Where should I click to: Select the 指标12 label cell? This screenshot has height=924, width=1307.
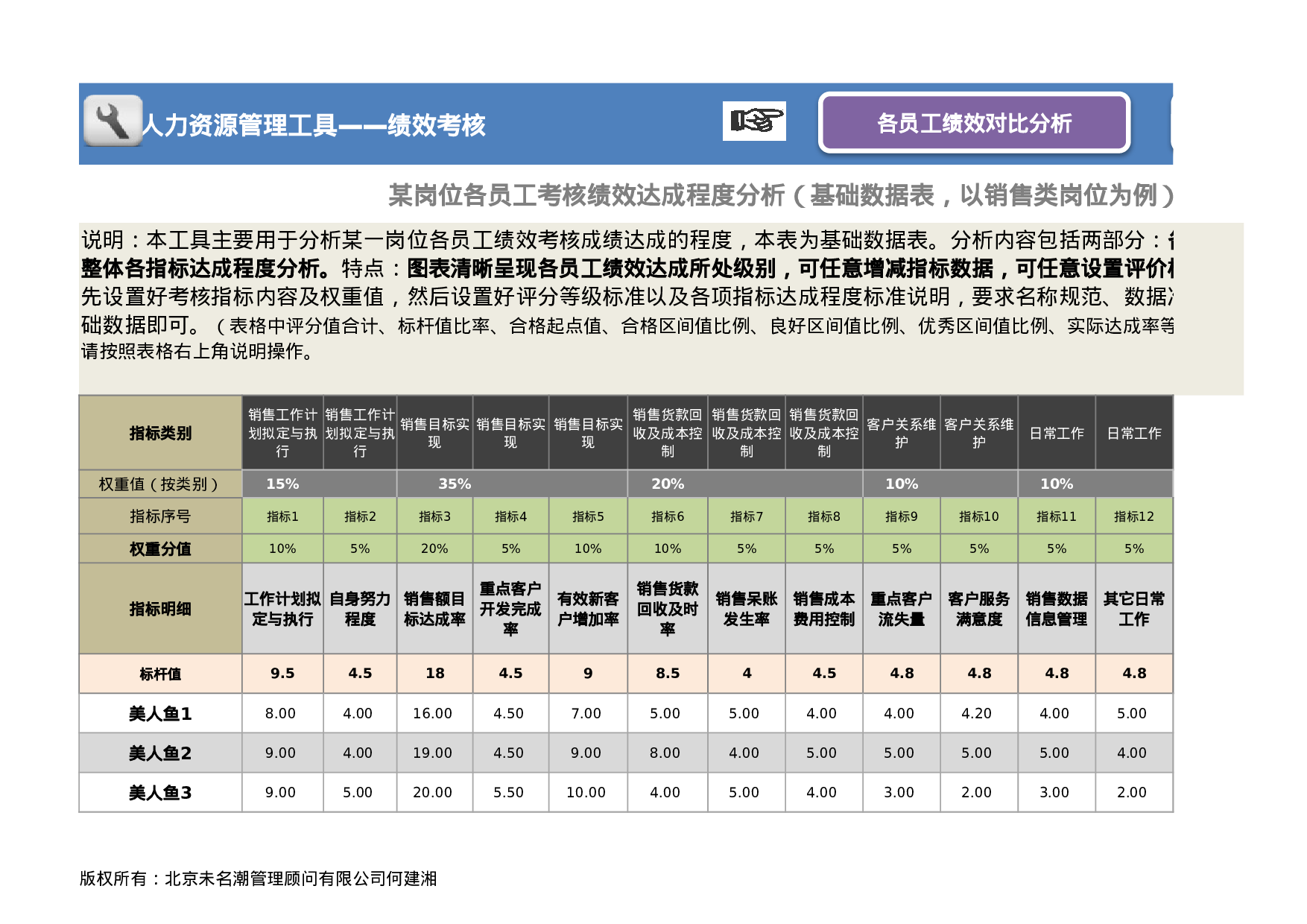(1133, 516)
